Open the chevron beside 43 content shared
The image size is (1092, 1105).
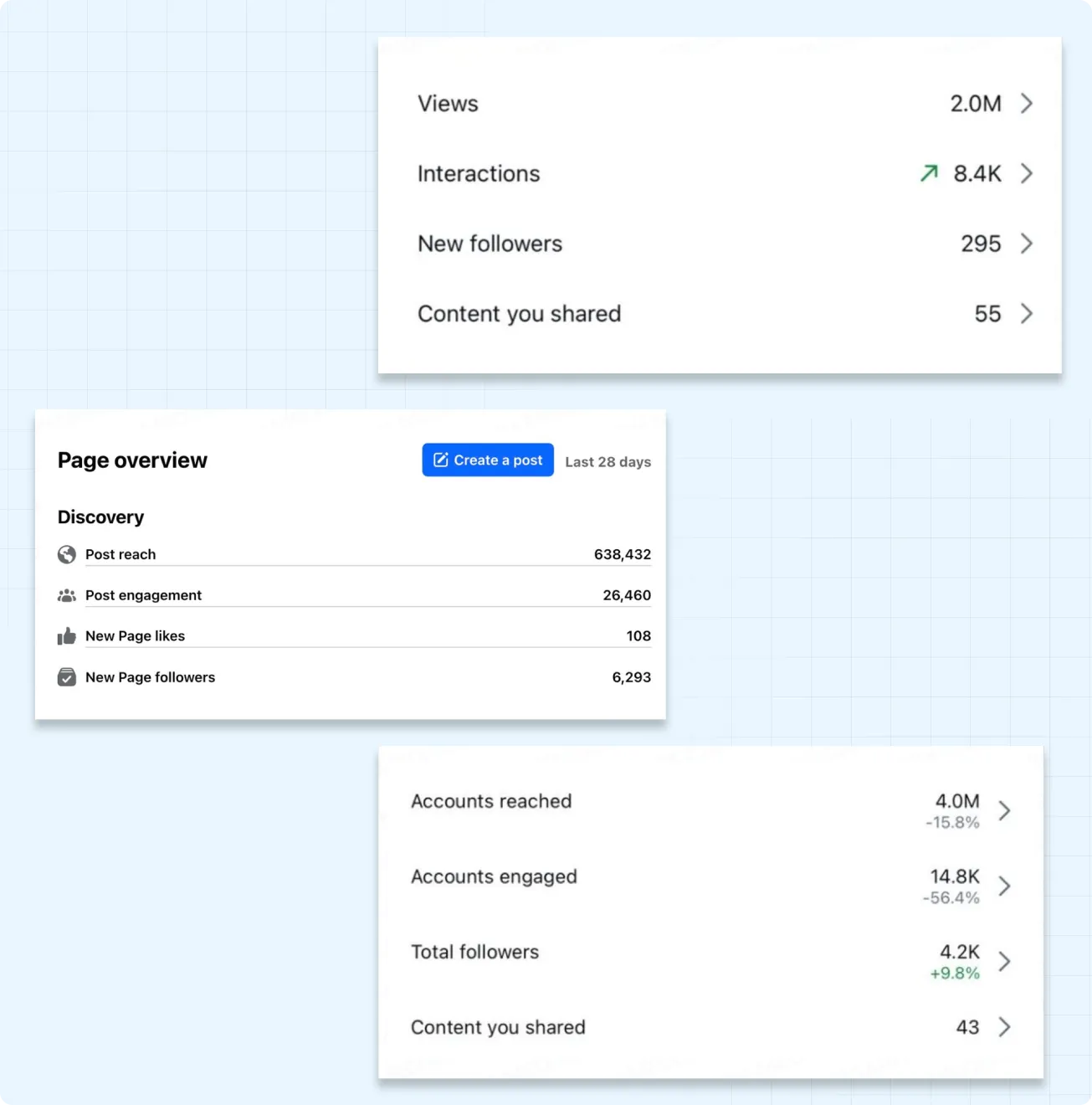pyautogui.click(x=1005, y=1027)
